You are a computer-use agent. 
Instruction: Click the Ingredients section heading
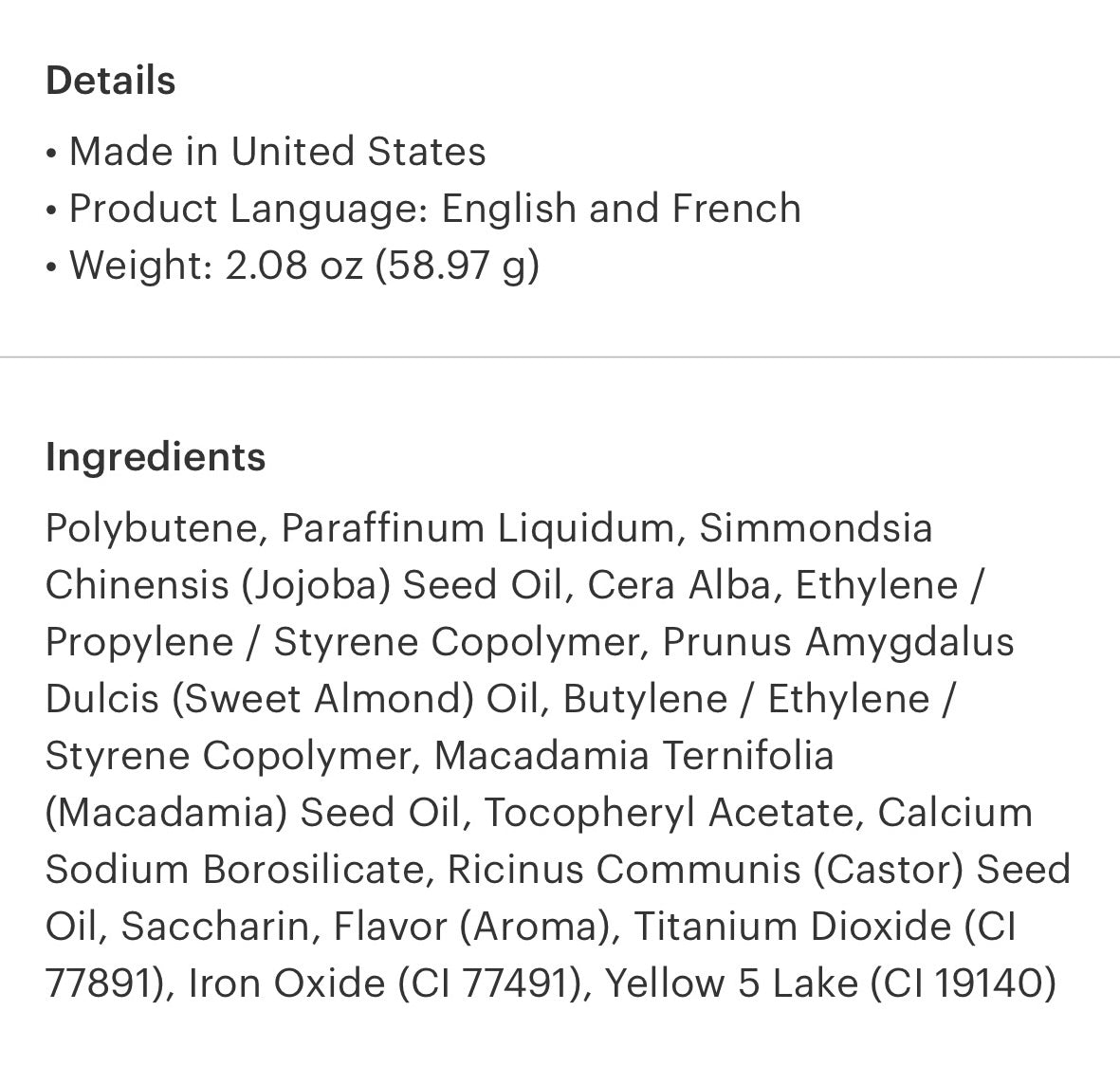pos(156,457)
